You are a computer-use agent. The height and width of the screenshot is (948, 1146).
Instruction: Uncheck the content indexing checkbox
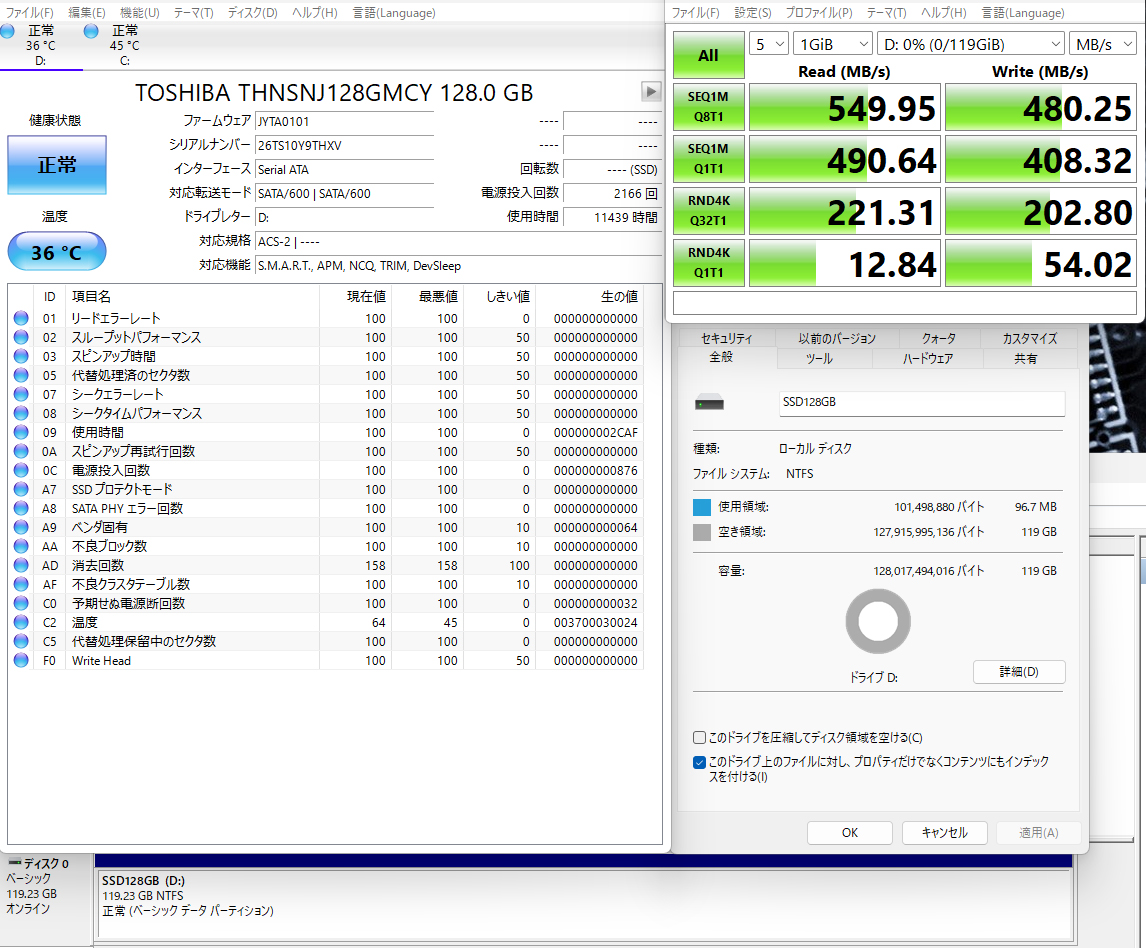point(700,762)
